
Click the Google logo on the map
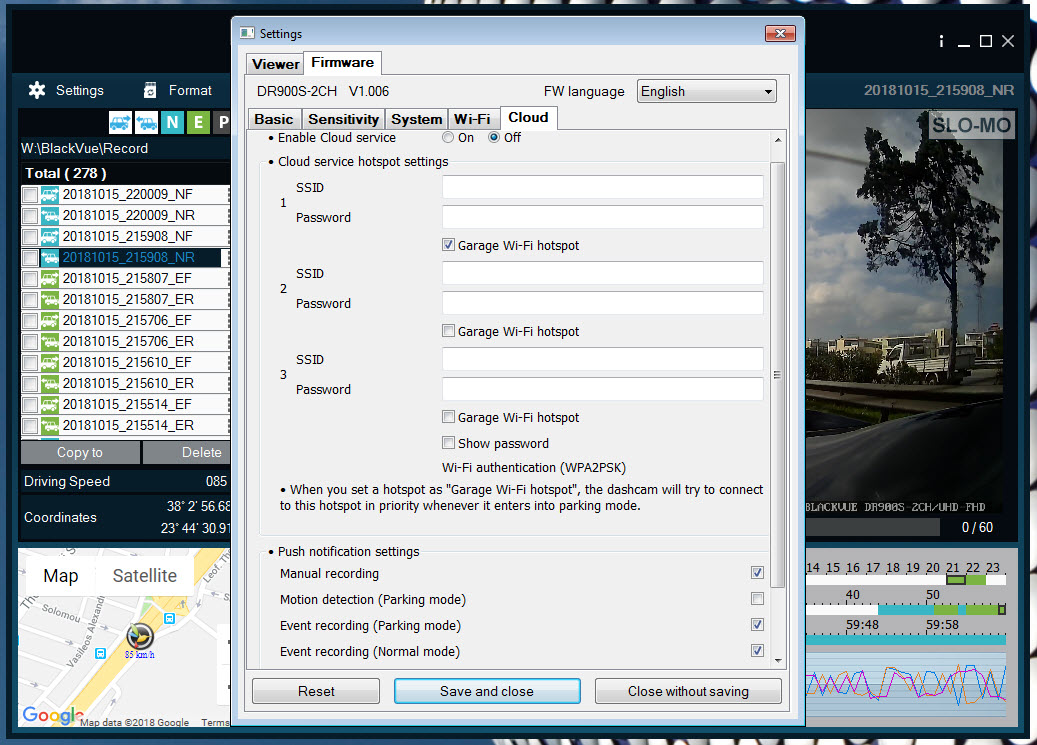(52, 715)
